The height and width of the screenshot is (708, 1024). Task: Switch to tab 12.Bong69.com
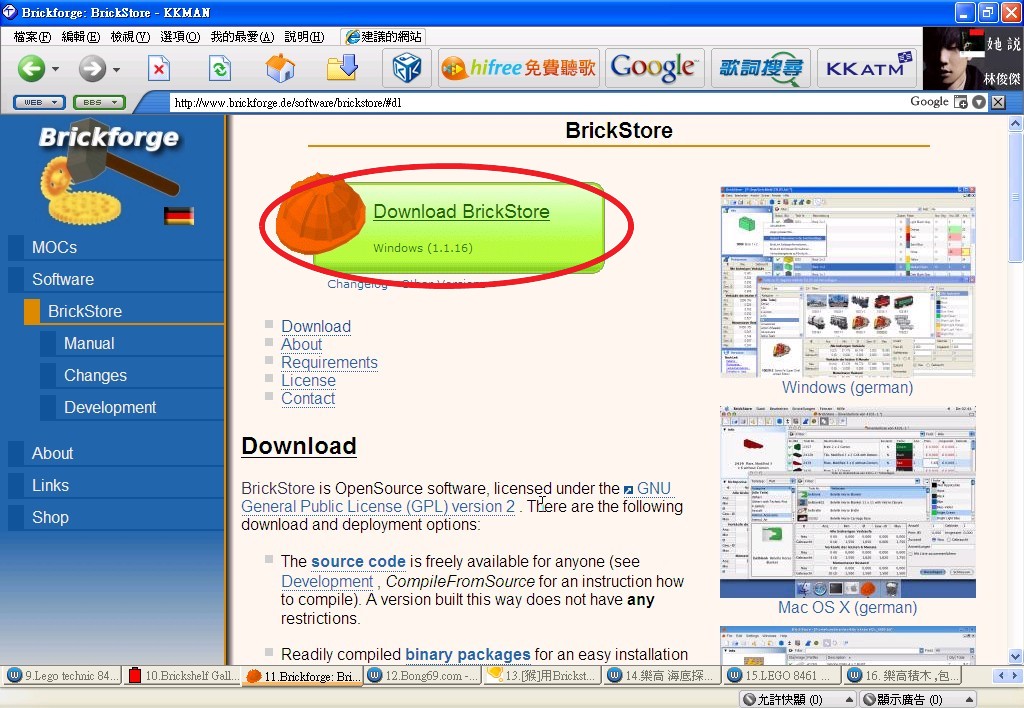pyautogui.click(x=423, y=675)
